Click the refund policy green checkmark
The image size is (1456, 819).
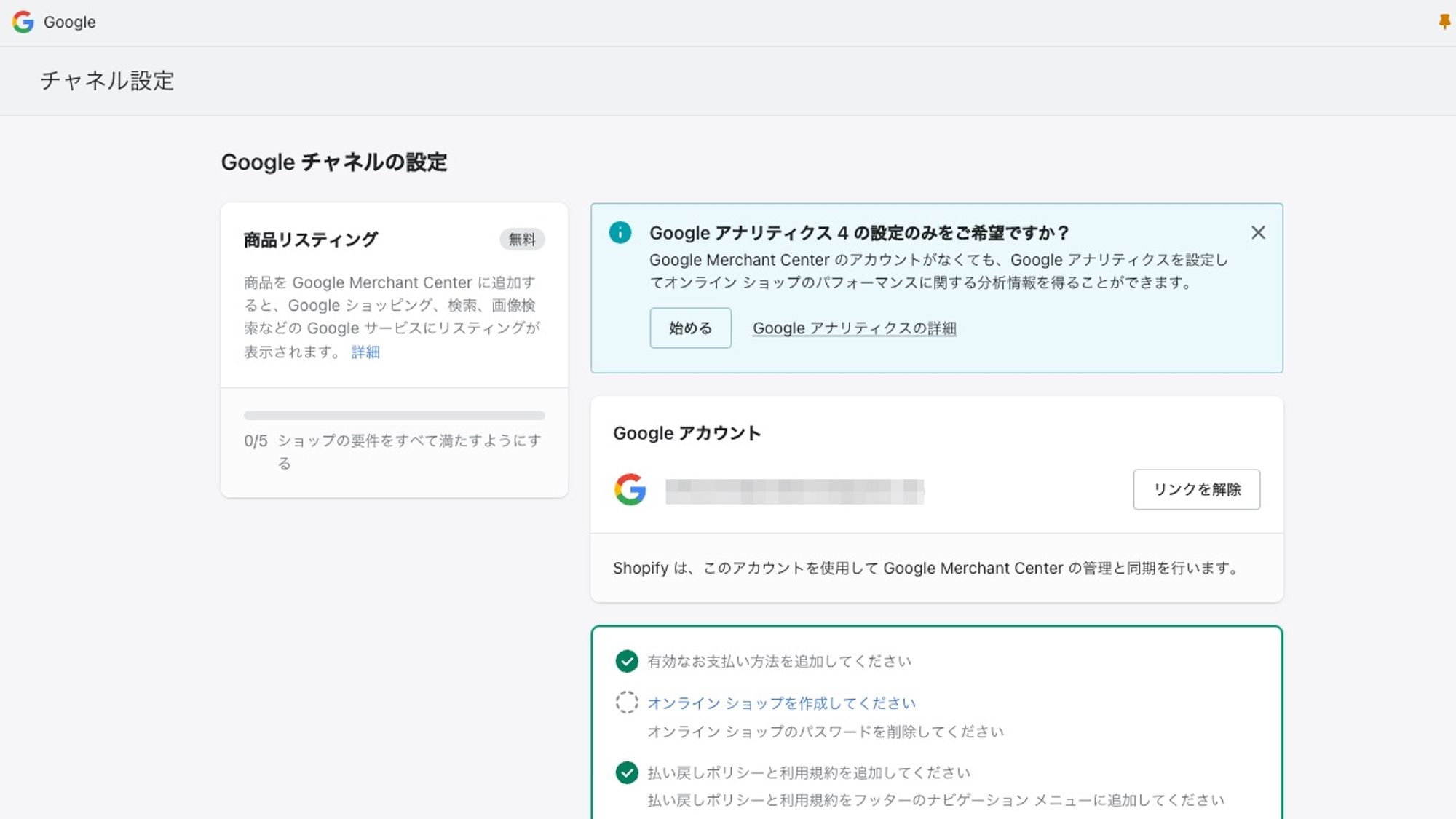(x=627, y=772)
